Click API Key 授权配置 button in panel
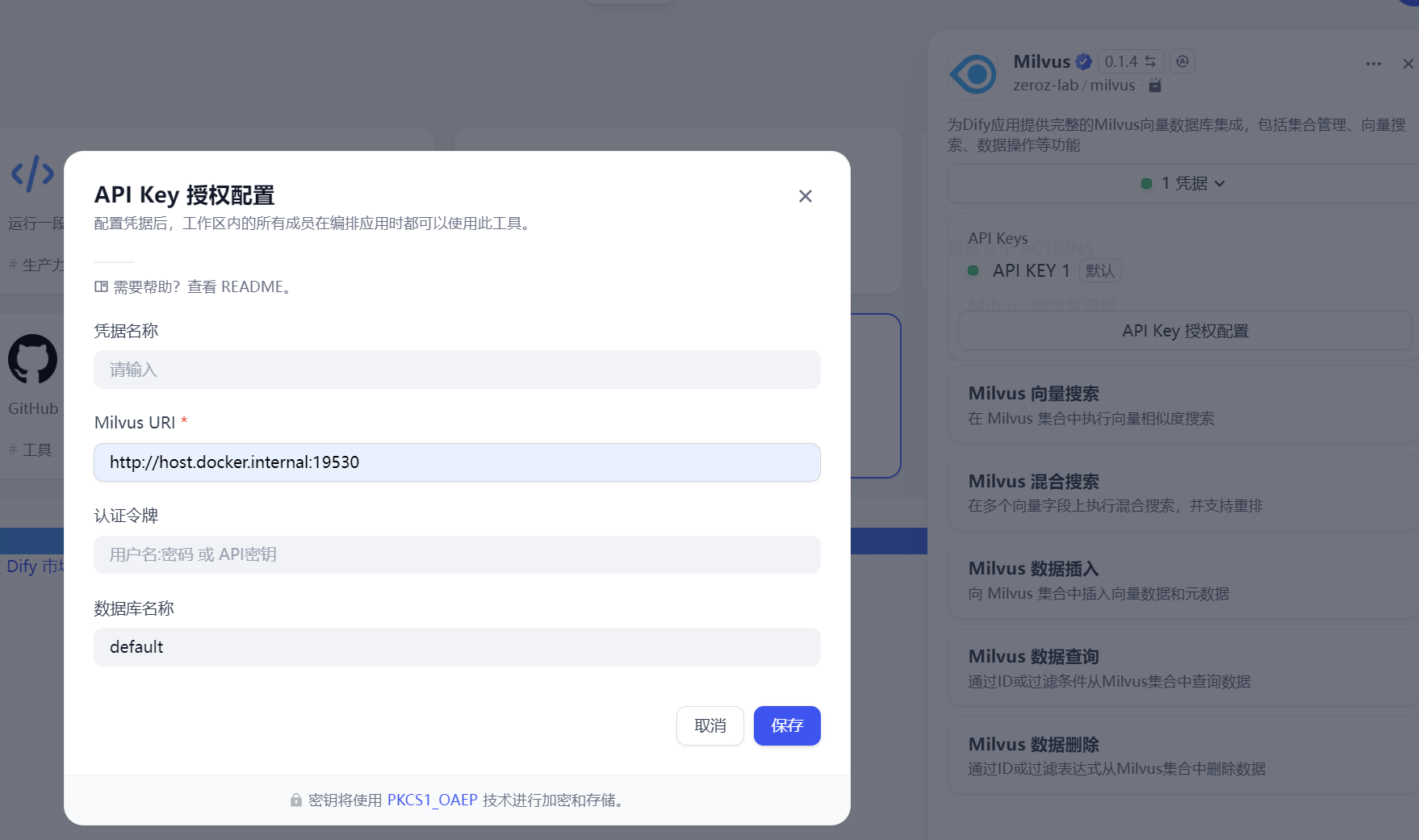1419x840 pixels. (1185, 331)
